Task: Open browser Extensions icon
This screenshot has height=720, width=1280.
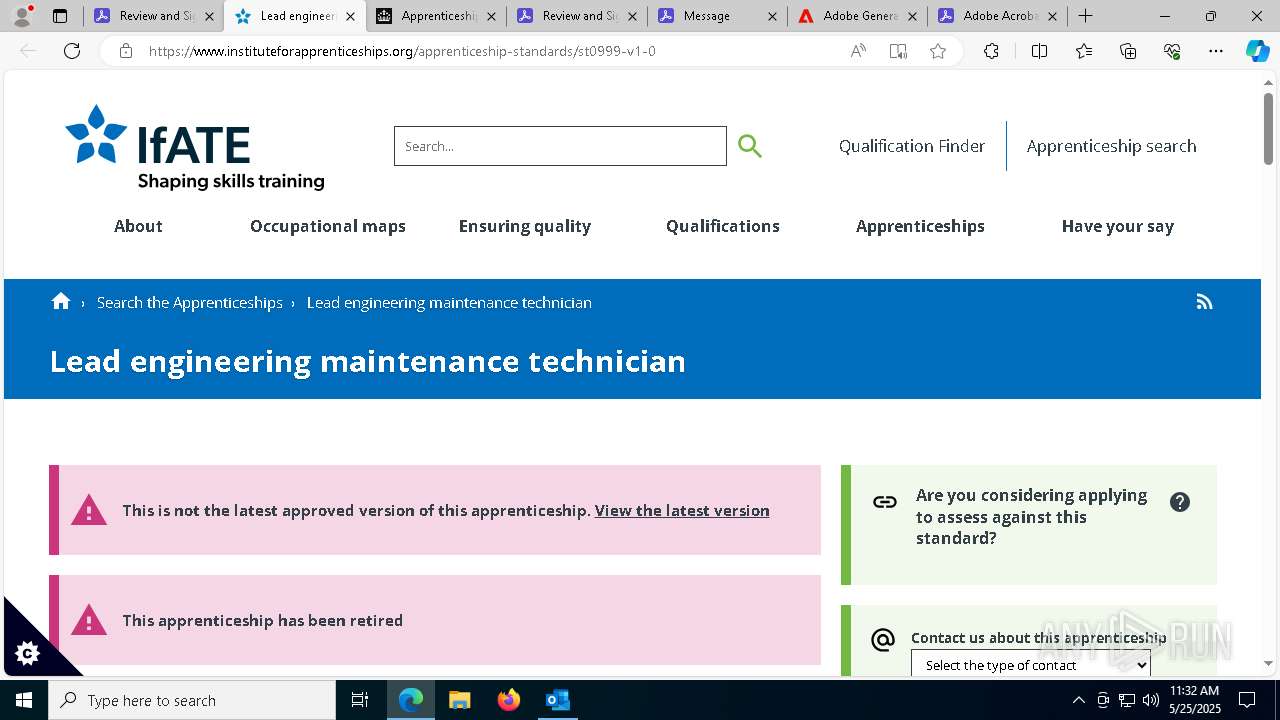Action: tap(991, 51)
